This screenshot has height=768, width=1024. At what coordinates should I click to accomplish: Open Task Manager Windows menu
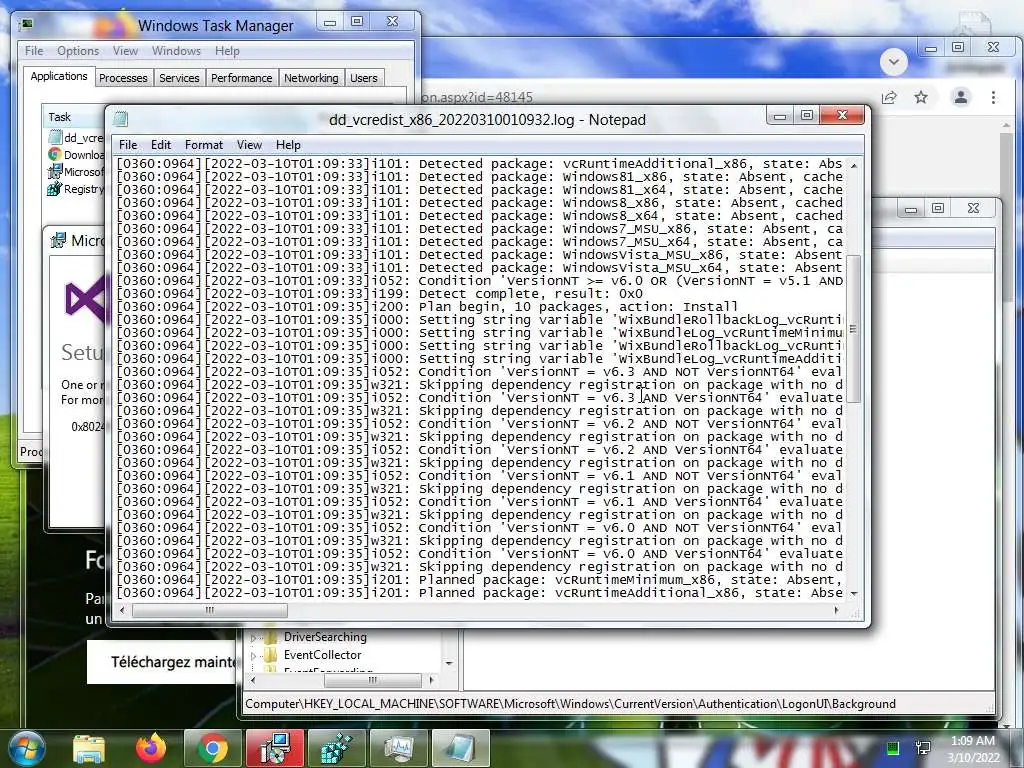176,51
